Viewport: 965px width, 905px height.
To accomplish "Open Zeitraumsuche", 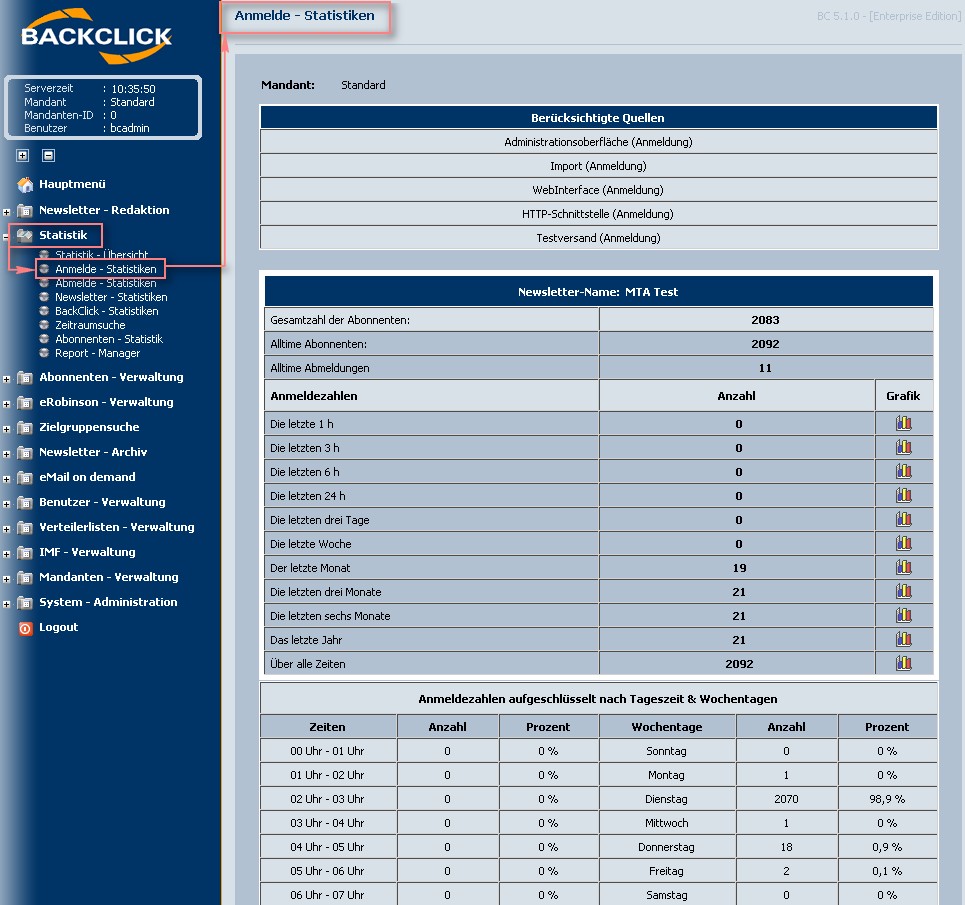I will point(90,325).
